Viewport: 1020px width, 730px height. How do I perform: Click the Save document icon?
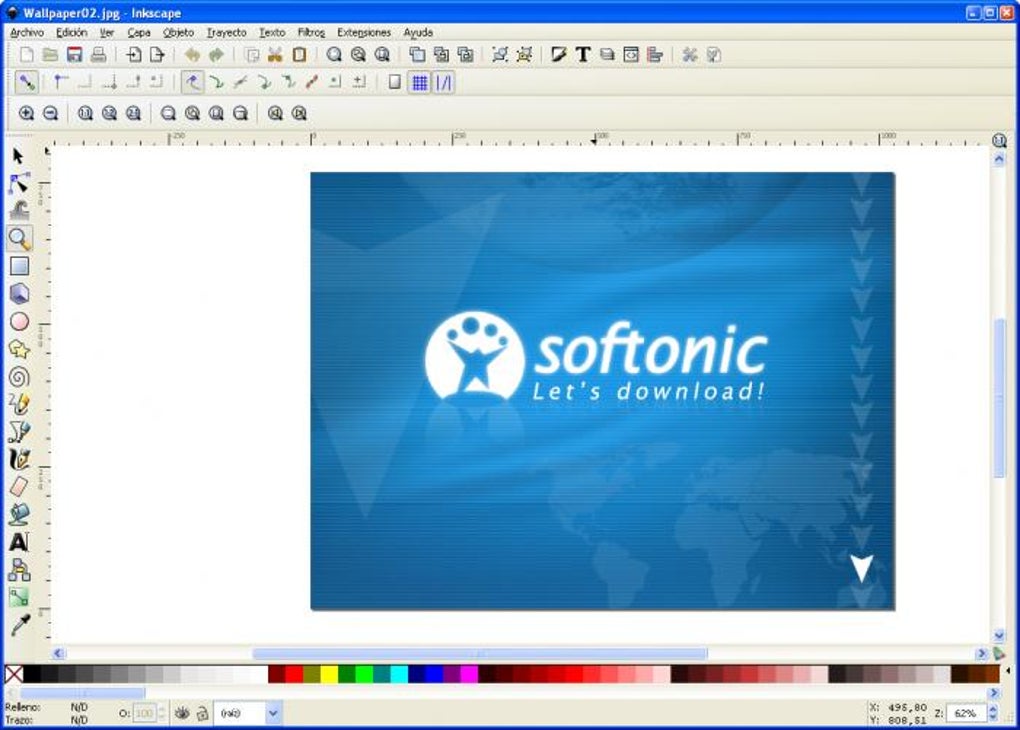point(75,55)
